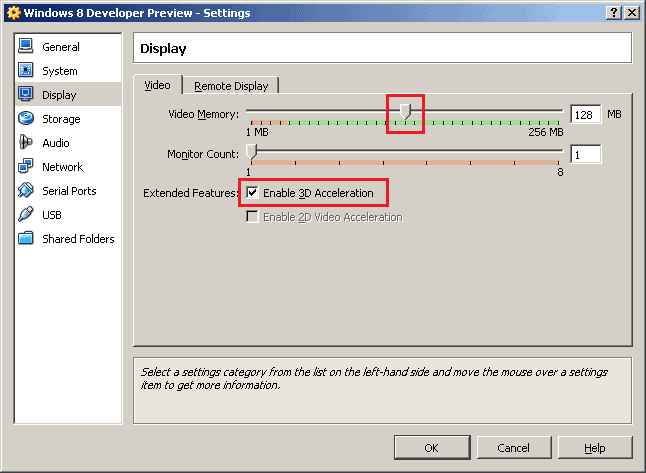646x473 pixels.
Task: Click the System chip icon
Action: (x=26, y=70)
